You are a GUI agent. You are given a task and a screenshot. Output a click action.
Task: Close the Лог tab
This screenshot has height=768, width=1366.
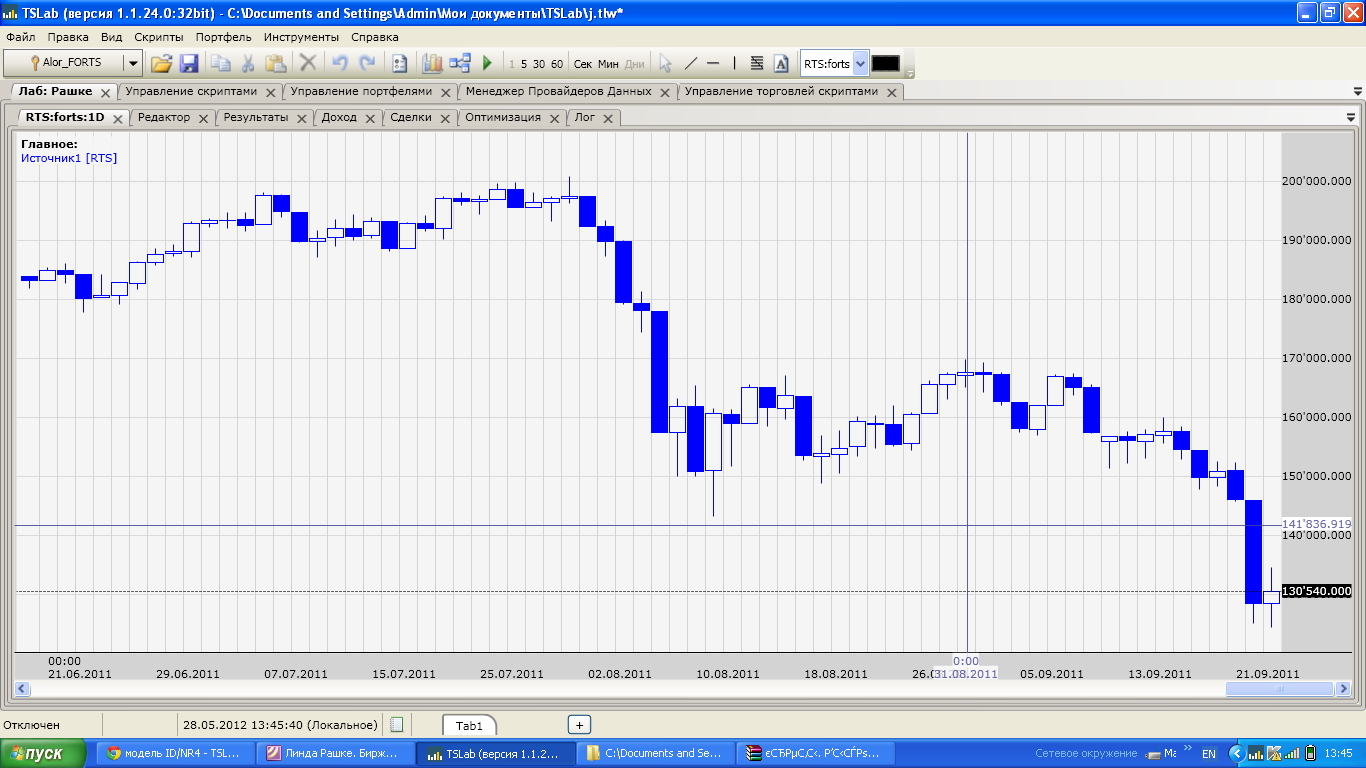coord(609,118)
